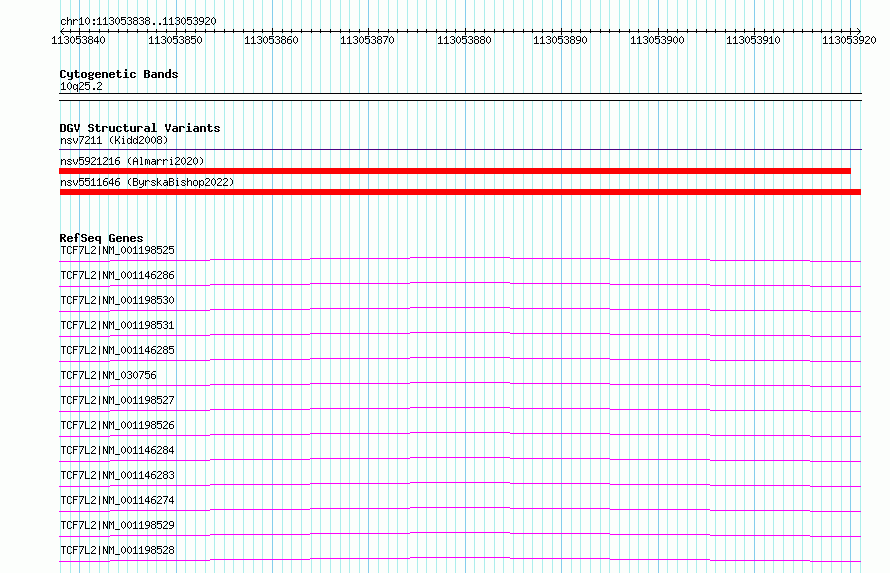This screenshot has width=890, height=573.
Task: Click ruler position 113053870
Action: pyautogui.click(x=367, y=40)
